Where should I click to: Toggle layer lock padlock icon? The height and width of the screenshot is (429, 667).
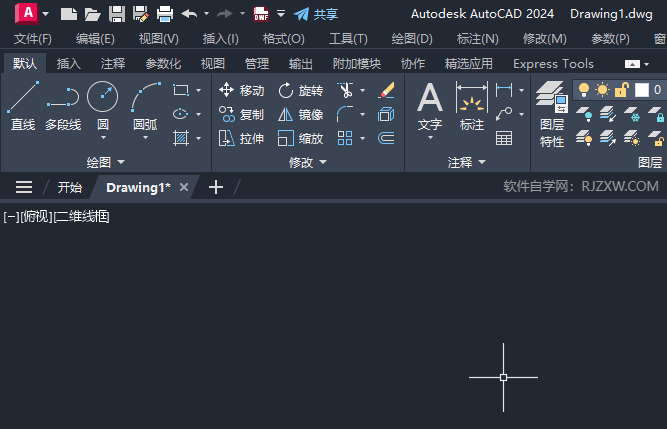[x=621, y=90]
